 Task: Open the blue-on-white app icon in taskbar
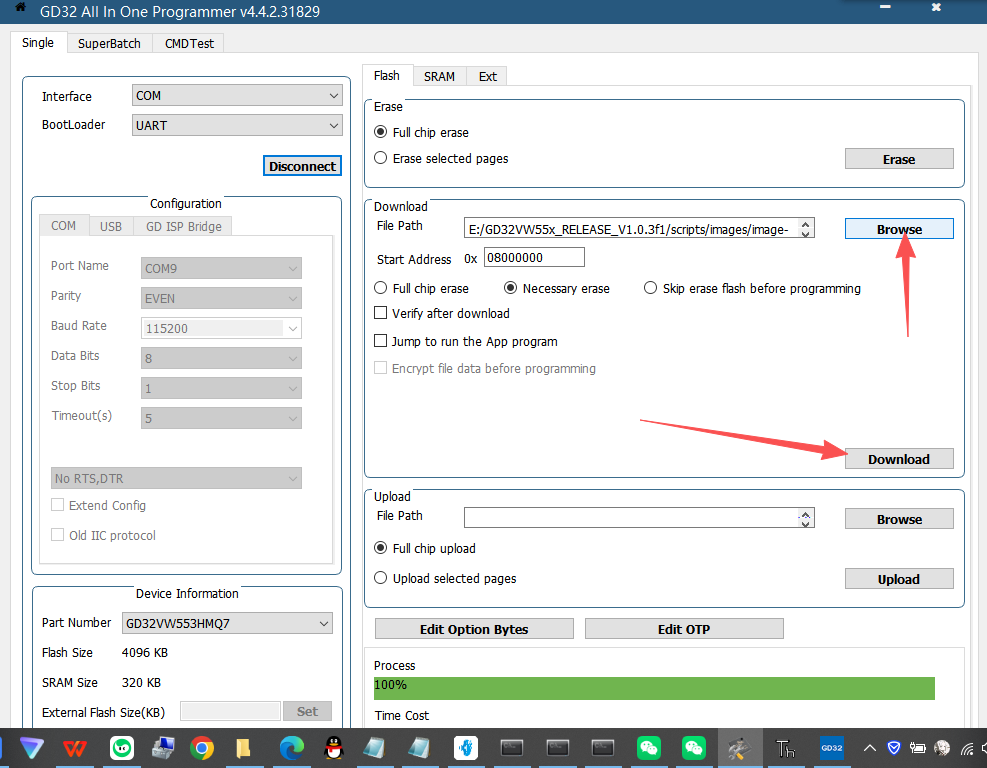466,748
